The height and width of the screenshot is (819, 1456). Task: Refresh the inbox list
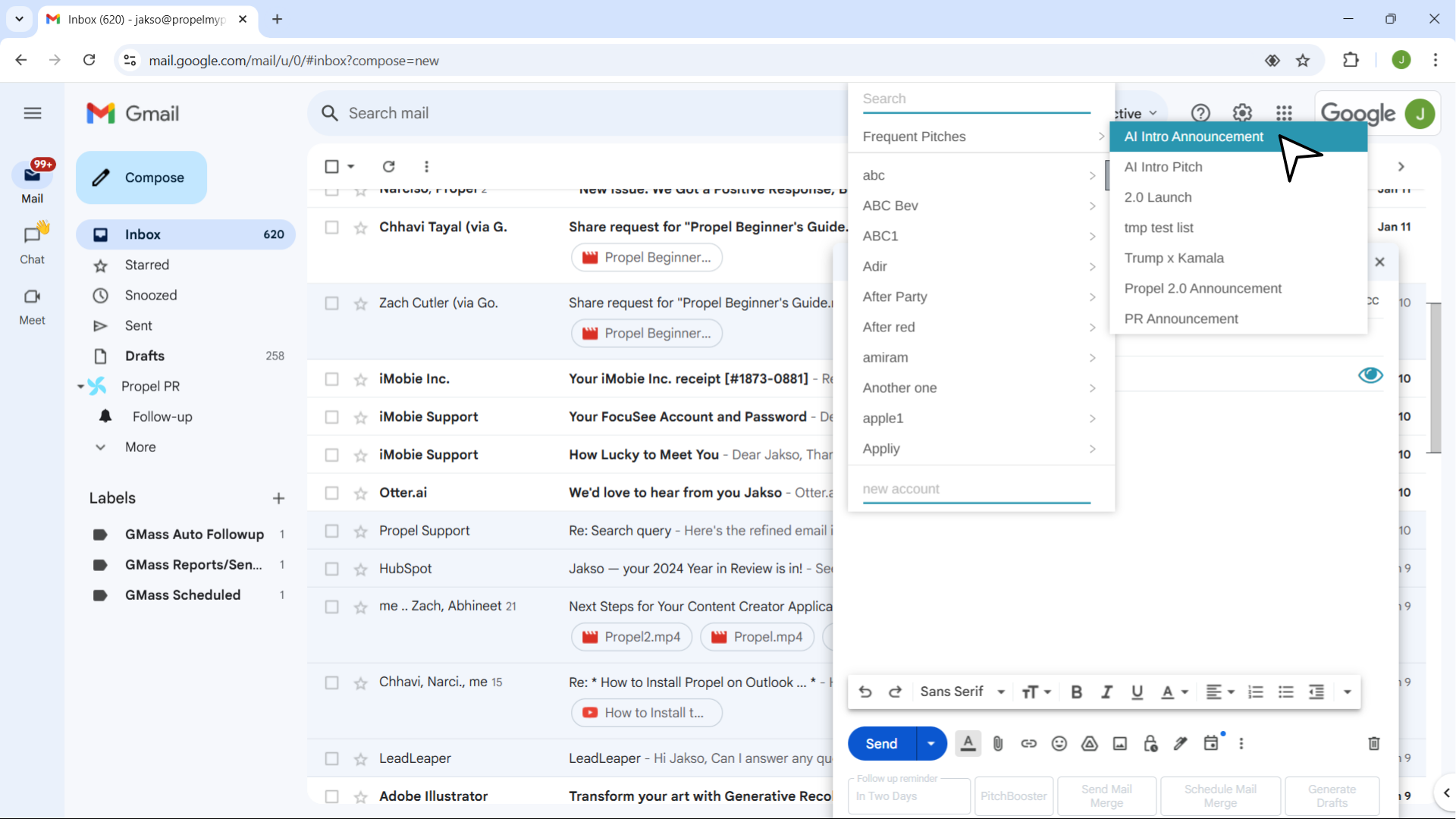coord(389,166)
